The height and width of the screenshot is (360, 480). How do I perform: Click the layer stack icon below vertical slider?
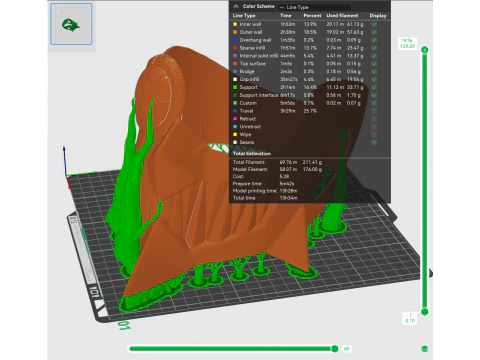tap(424, 349)
